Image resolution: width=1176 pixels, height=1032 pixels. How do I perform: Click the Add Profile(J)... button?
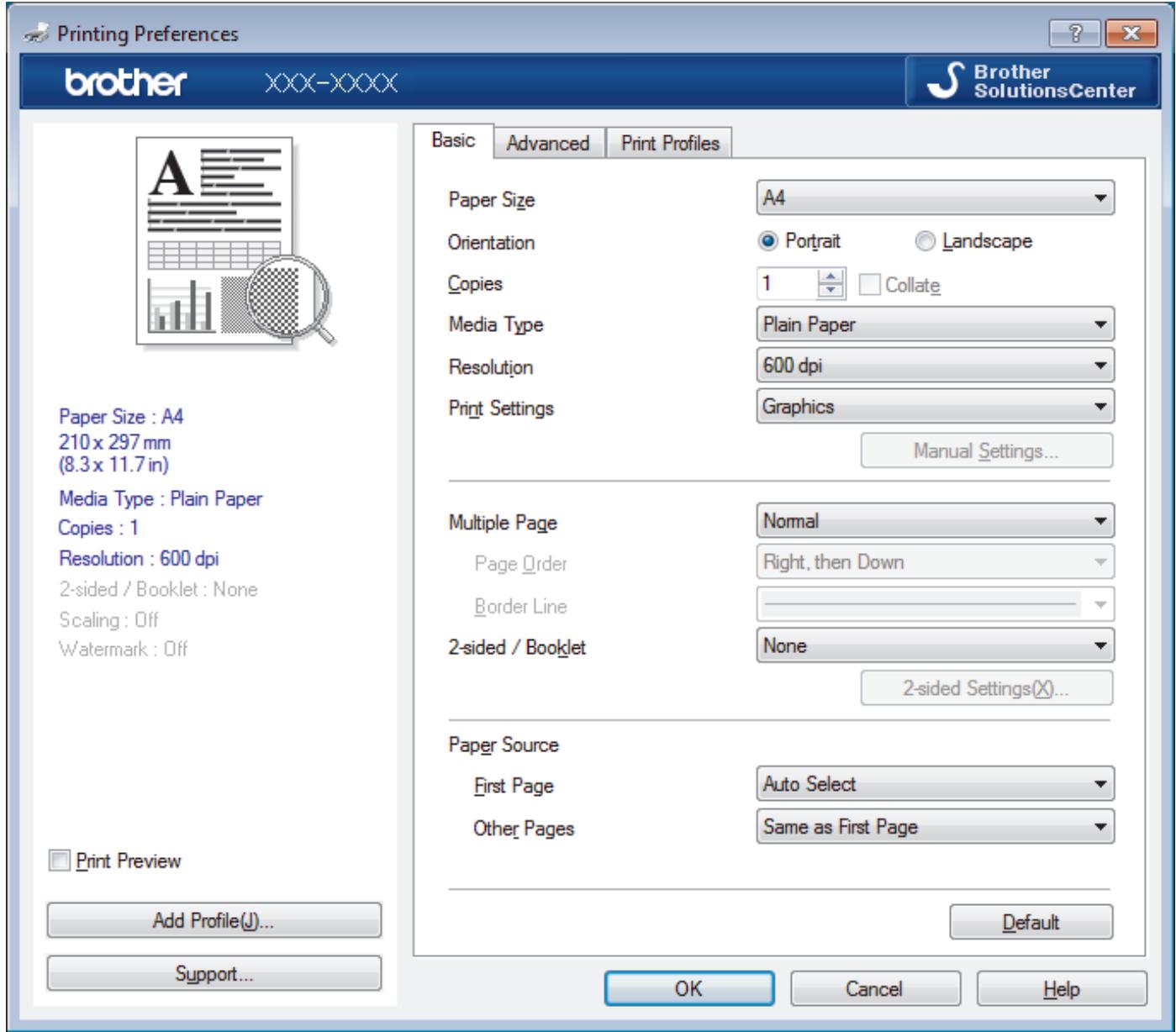(214, 920)
